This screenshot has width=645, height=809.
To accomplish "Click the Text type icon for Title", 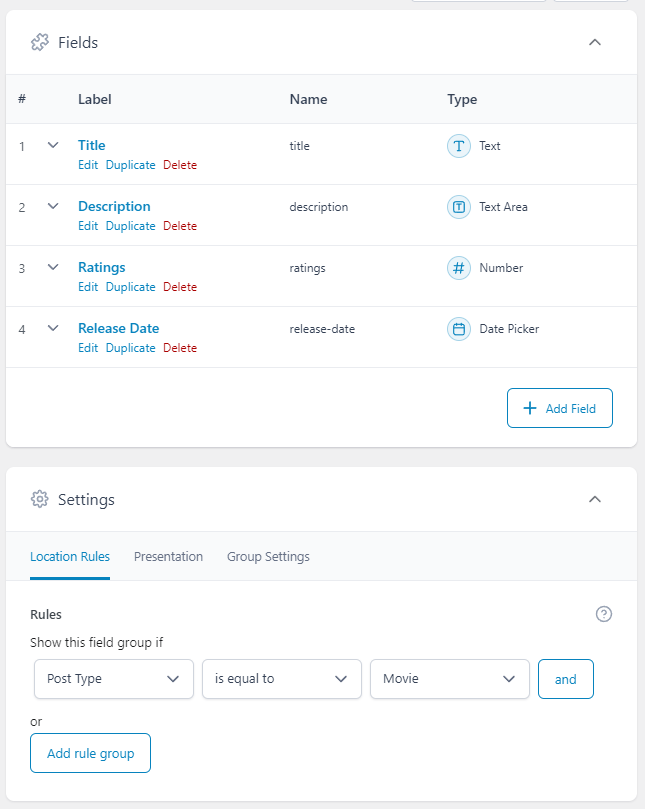I will [x=458, y=146].
